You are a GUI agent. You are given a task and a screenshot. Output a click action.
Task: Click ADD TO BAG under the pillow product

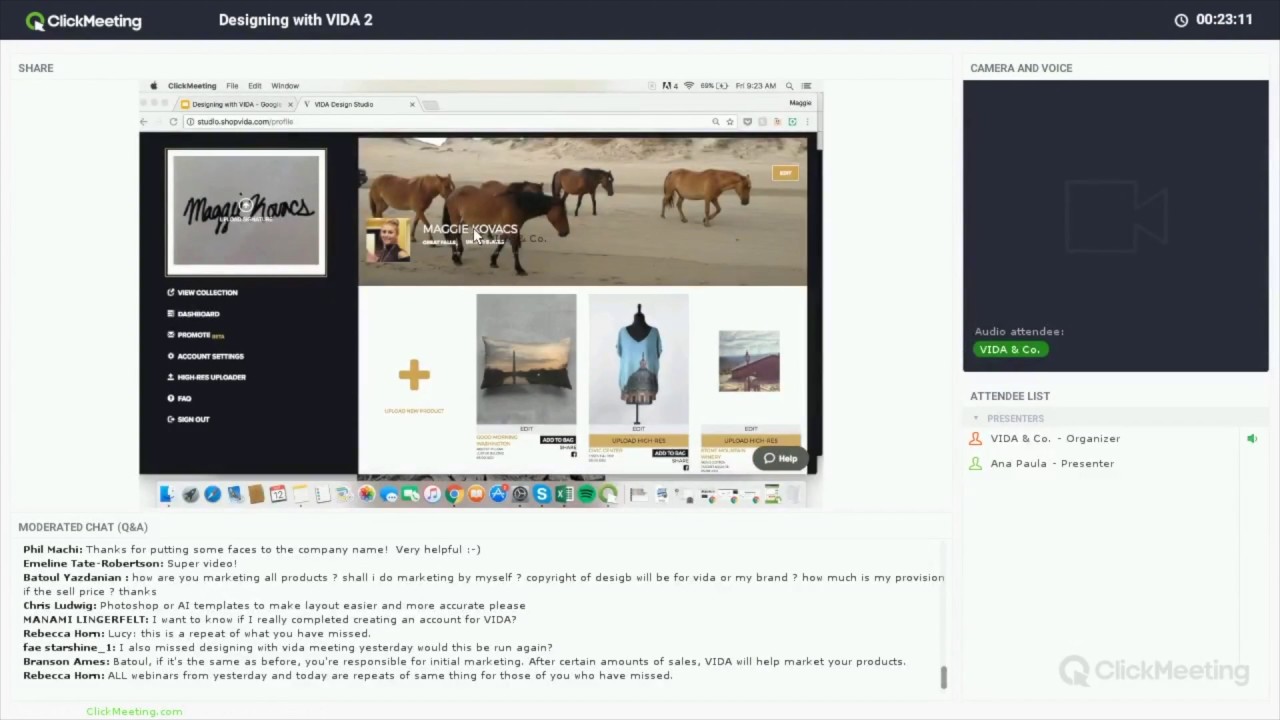[x=558, y=440]
